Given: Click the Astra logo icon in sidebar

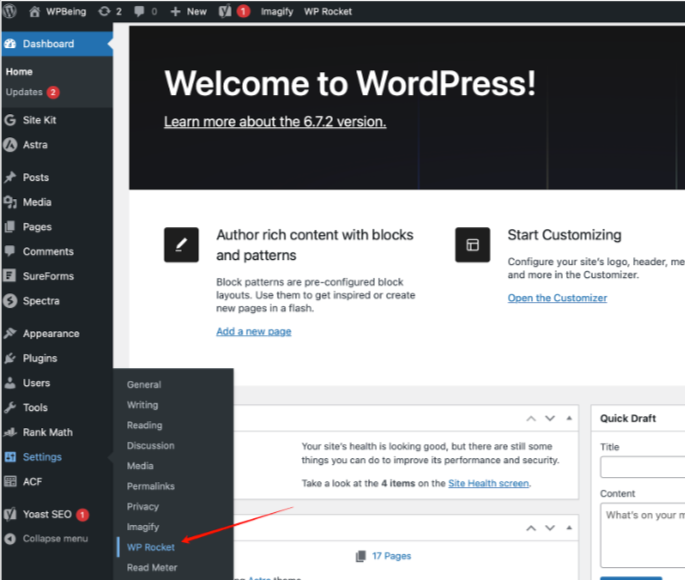Looking at the screenshot, I should (x=10, y=145).
